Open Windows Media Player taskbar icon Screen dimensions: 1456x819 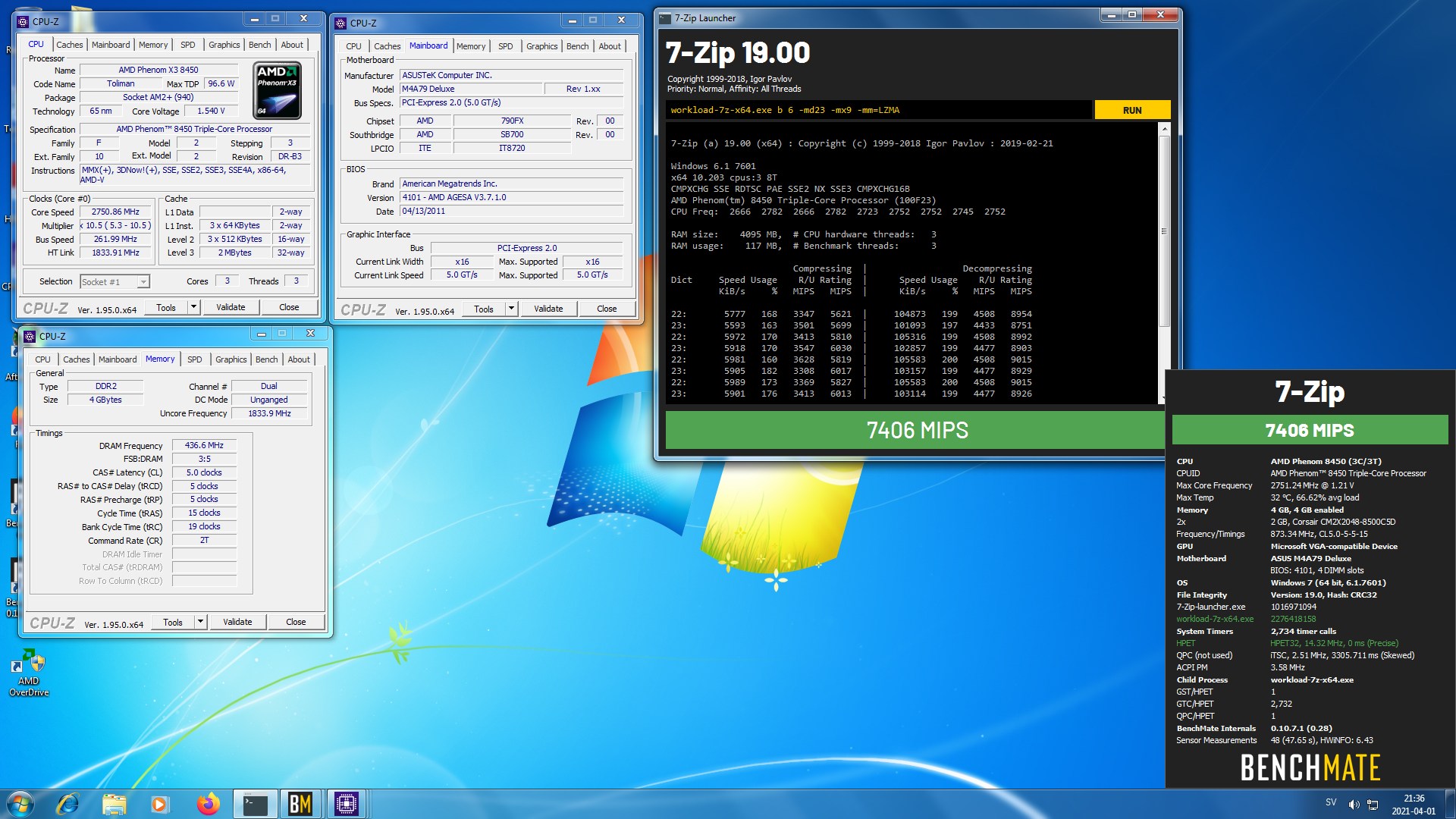click(159, 804)
